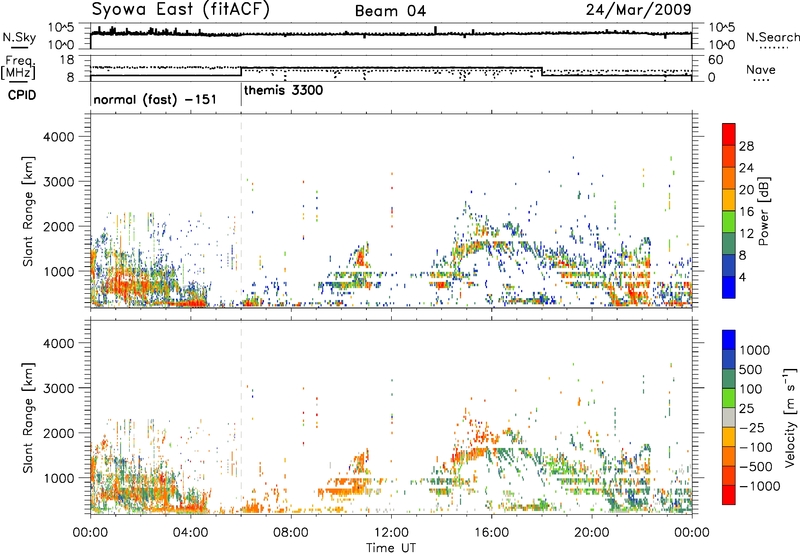Select the '4' tick on the Power colorbar
This screenshot has height=554, width=800.
click(x=743, y=277)
